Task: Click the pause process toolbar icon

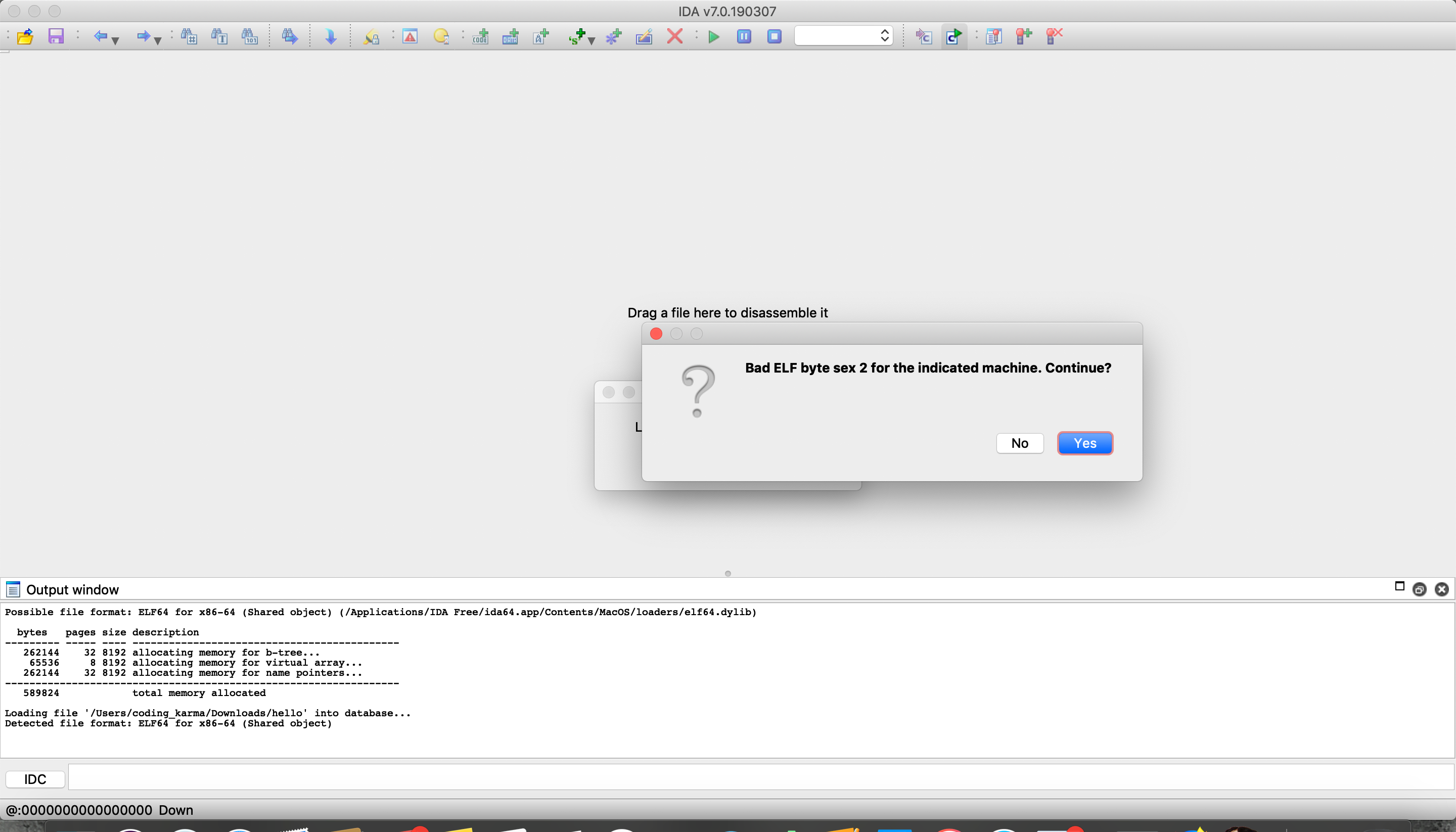Action: pyautogui.click(x=744, y=37)
